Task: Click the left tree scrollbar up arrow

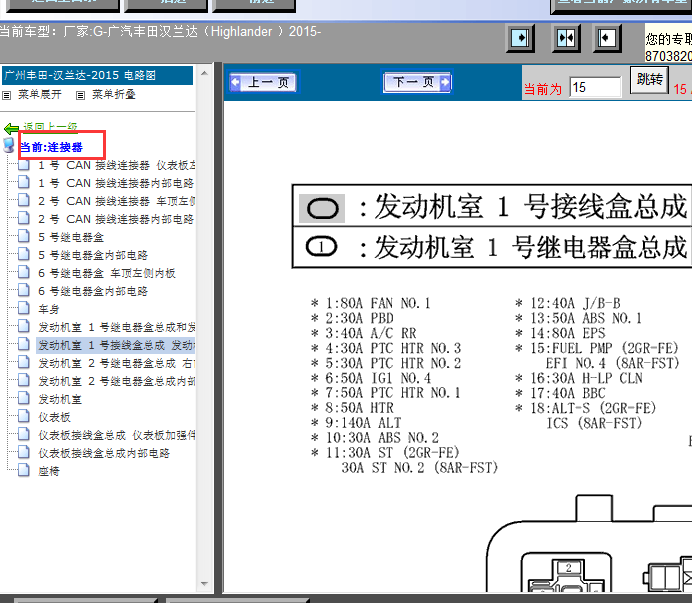Action: tap(204, 73)
